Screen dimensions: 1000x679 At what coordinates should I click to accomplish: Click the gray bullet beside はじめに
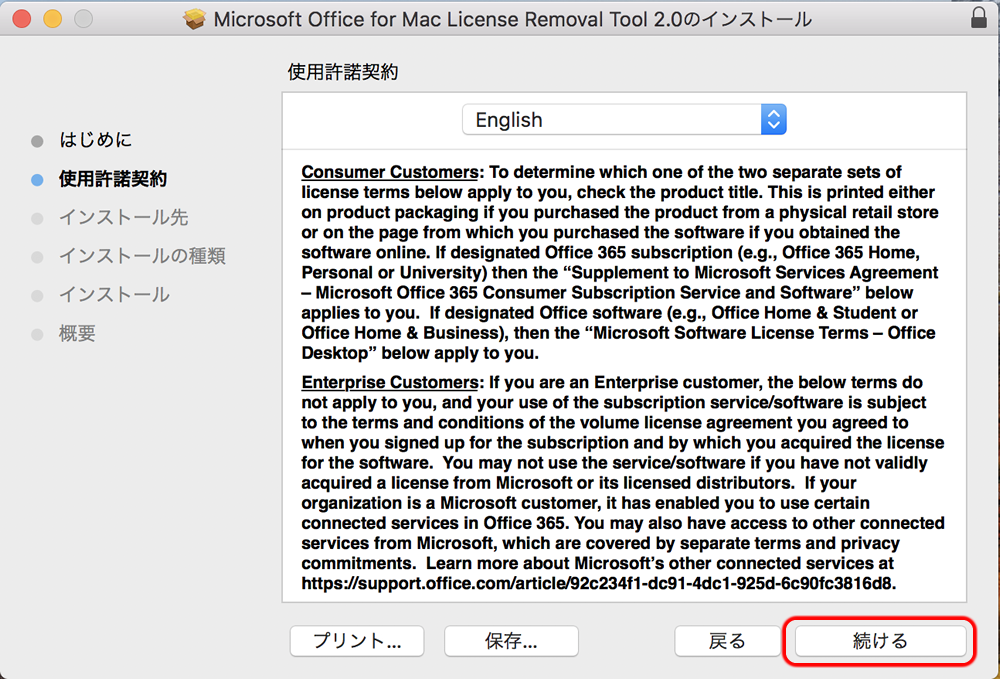37,142
